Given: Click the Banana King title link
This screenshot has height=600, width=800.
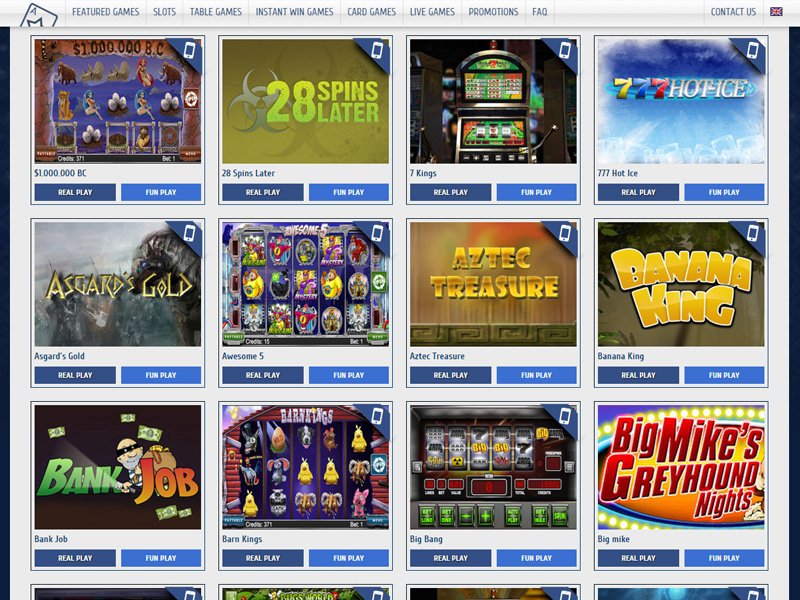Looking at the screenshot, I should coord(620,356).
